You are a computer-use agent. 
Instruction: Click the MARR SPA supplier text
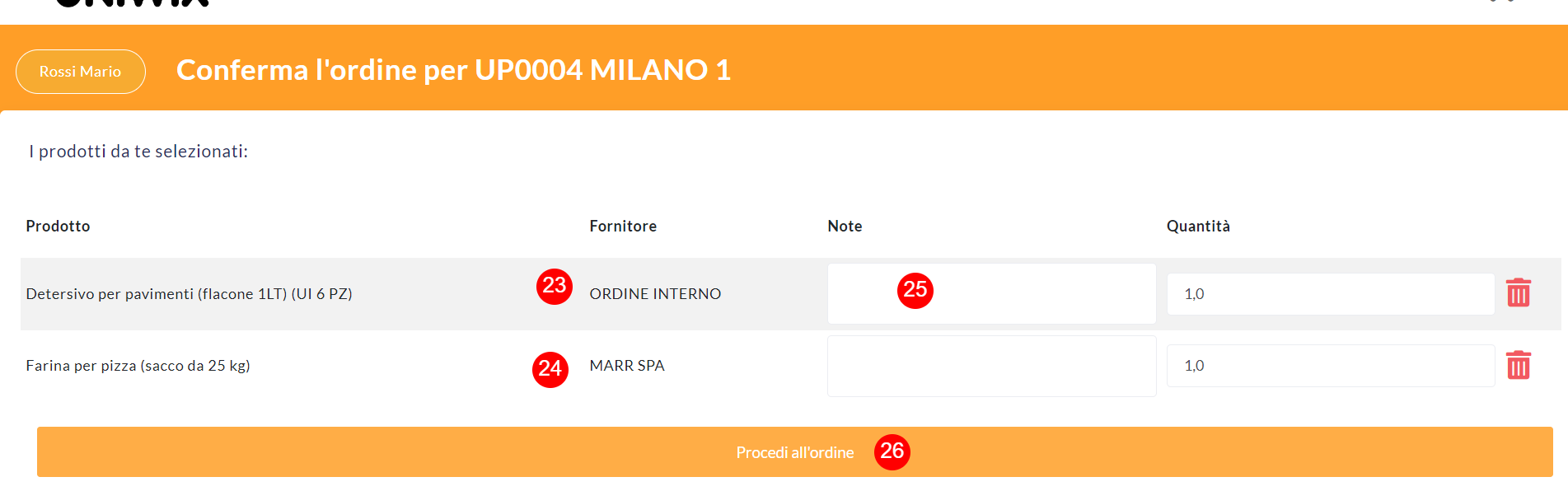(x=627, y=366)
